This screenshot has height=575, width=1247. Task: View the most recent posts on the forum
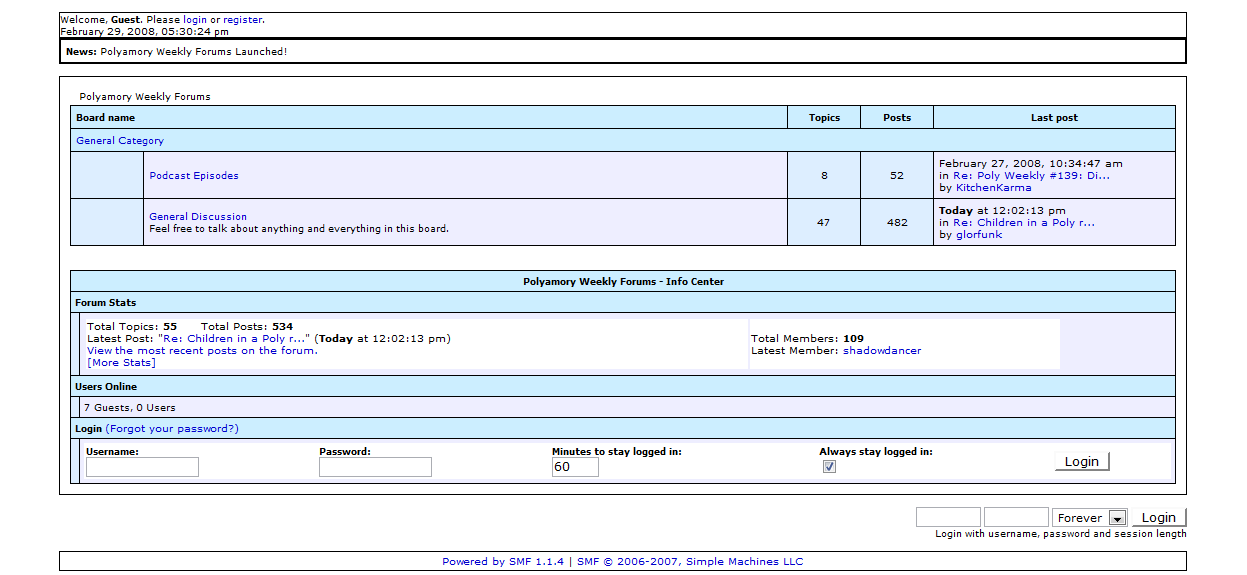202,351
